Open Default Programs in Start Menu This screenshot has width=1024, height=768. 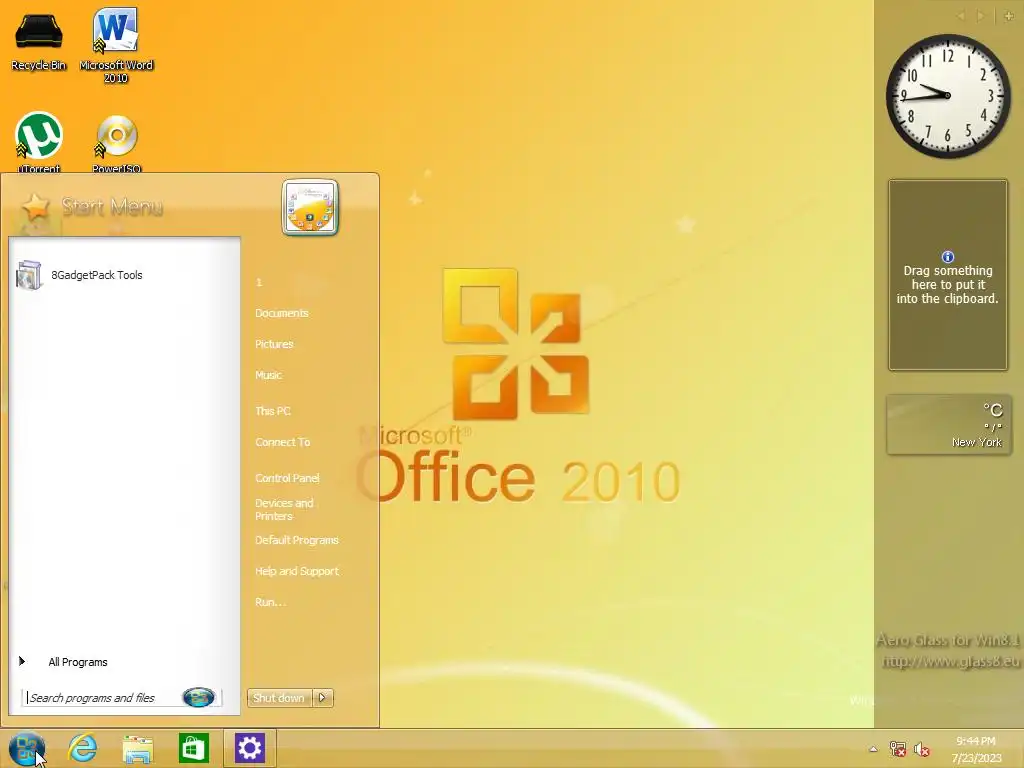[296, 540]
